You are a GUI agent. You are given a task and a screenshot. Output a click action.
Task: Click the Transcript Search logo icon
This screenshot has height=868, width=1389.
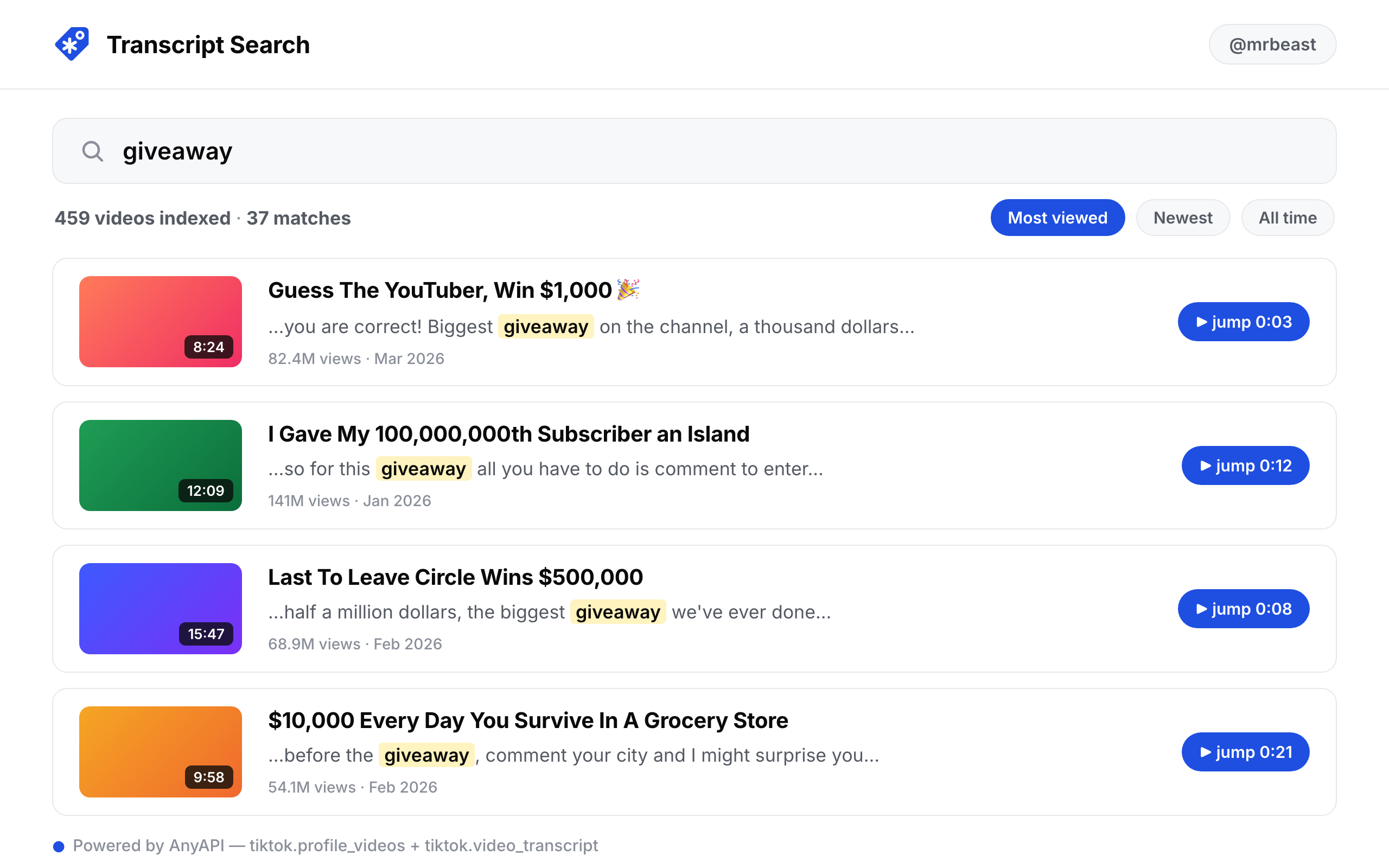point(72,44)
